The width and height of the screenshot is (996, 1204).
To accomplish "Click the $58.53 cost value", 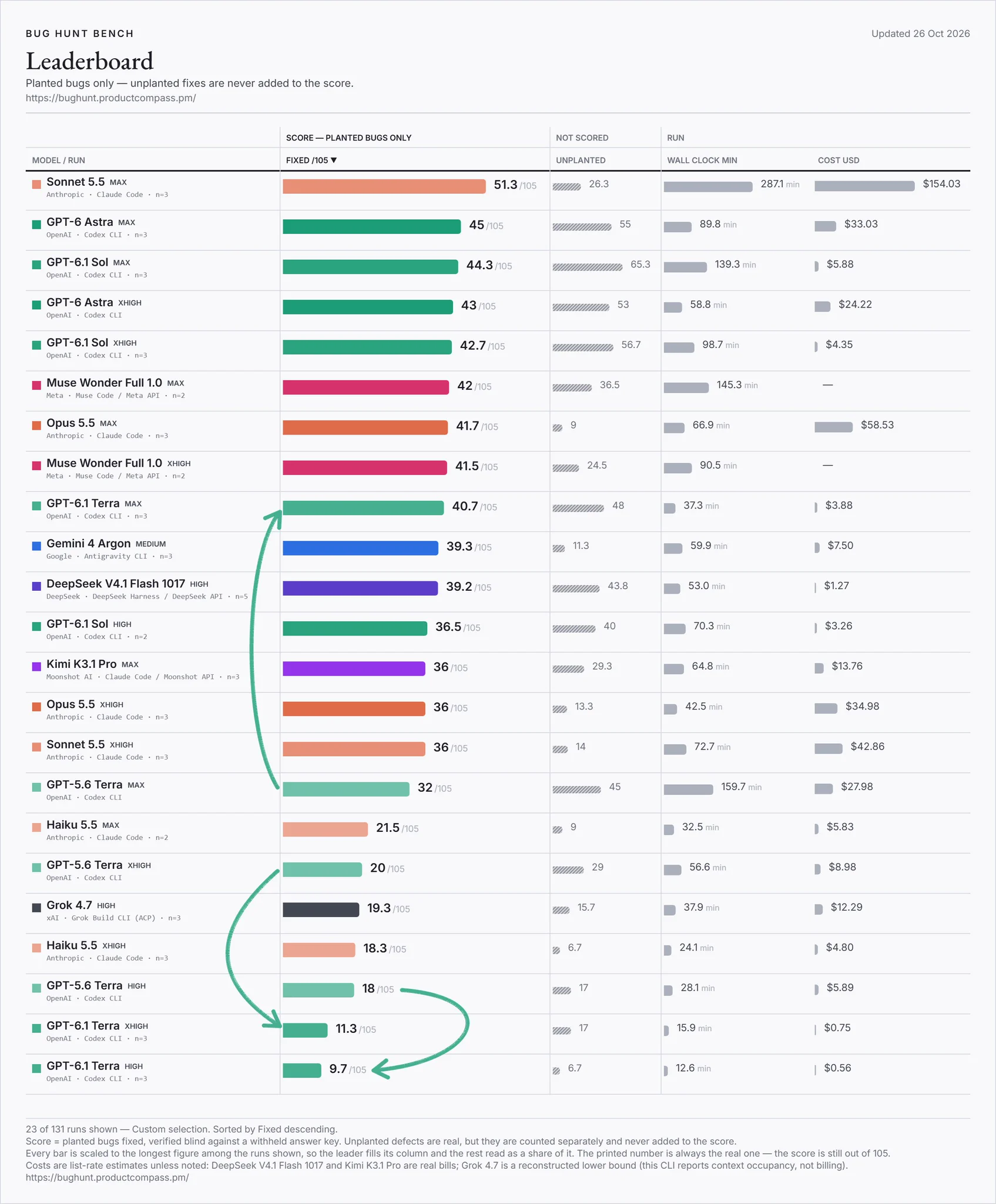I will click(877, 425).
